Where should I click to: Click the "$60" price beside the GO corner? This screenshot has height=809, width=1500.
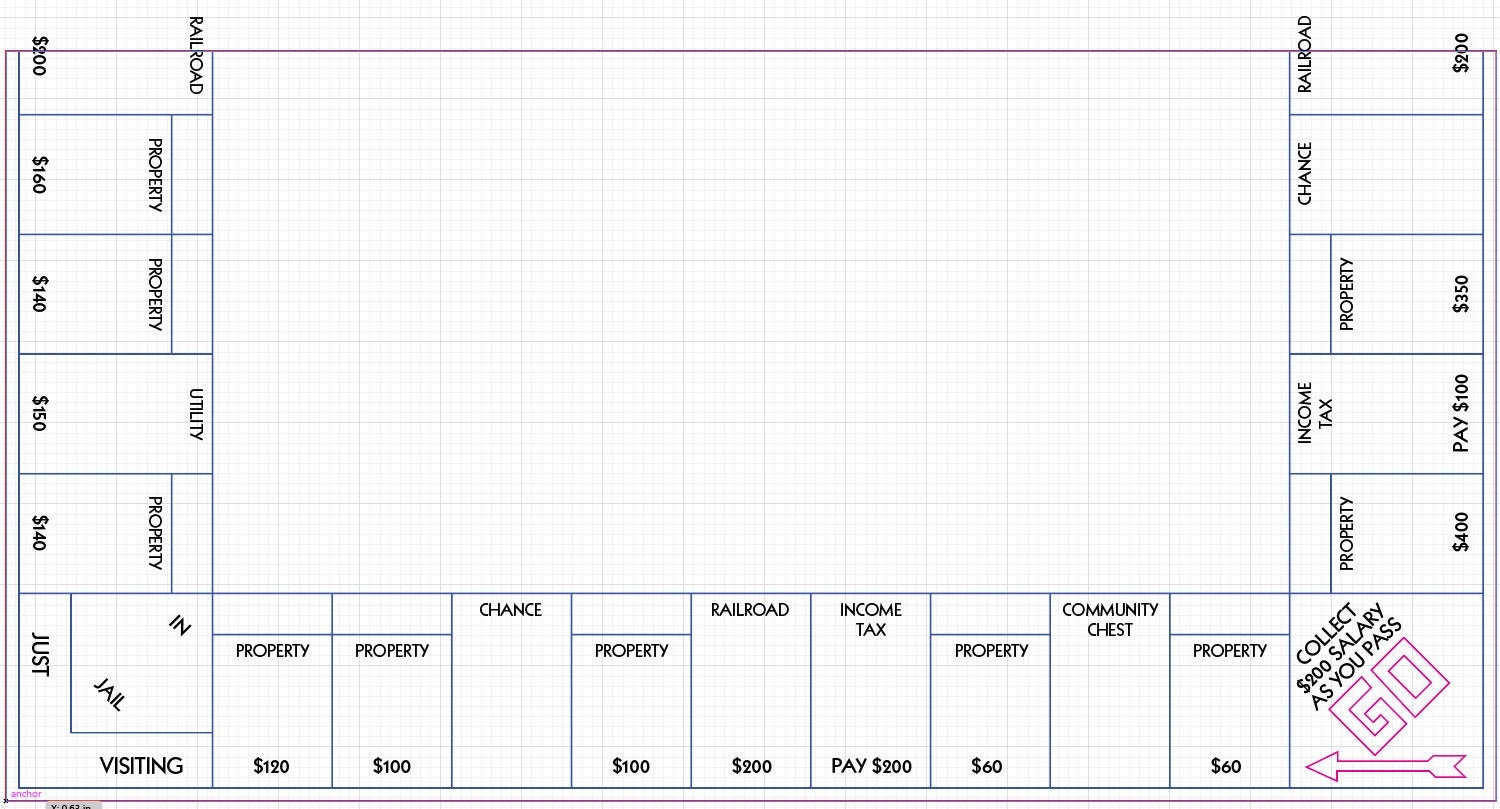(1226, 767)
